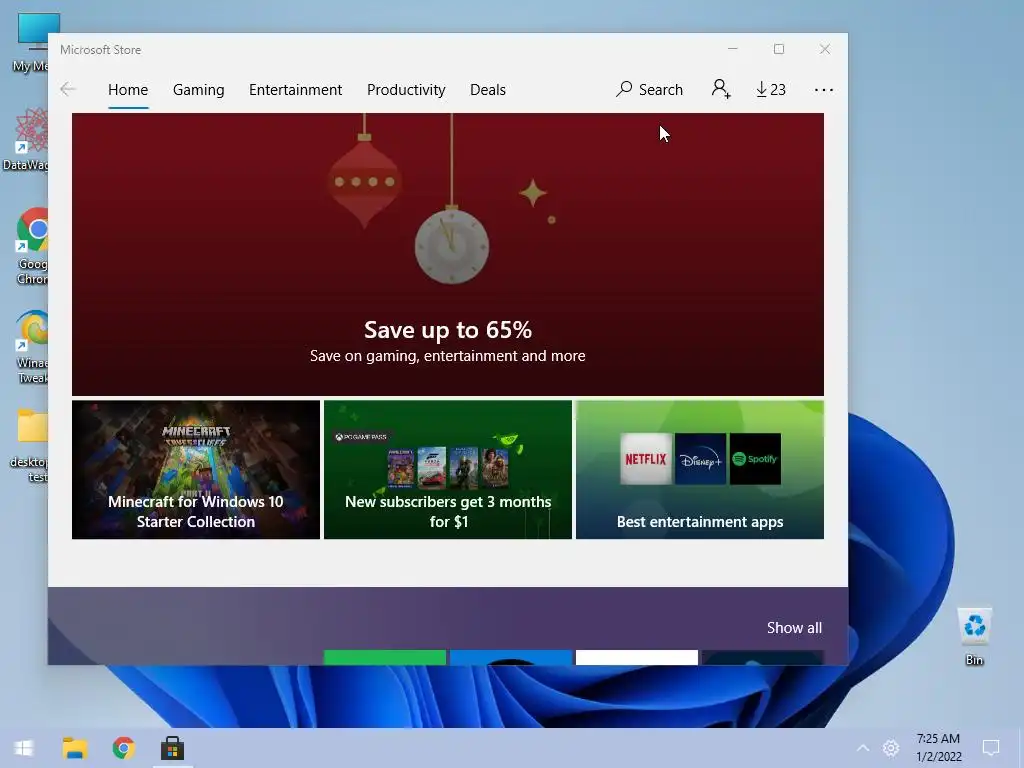This screenshot has height=768, width=1024.
Task: Click the green app tile below Show all
Action: [385, 657]
